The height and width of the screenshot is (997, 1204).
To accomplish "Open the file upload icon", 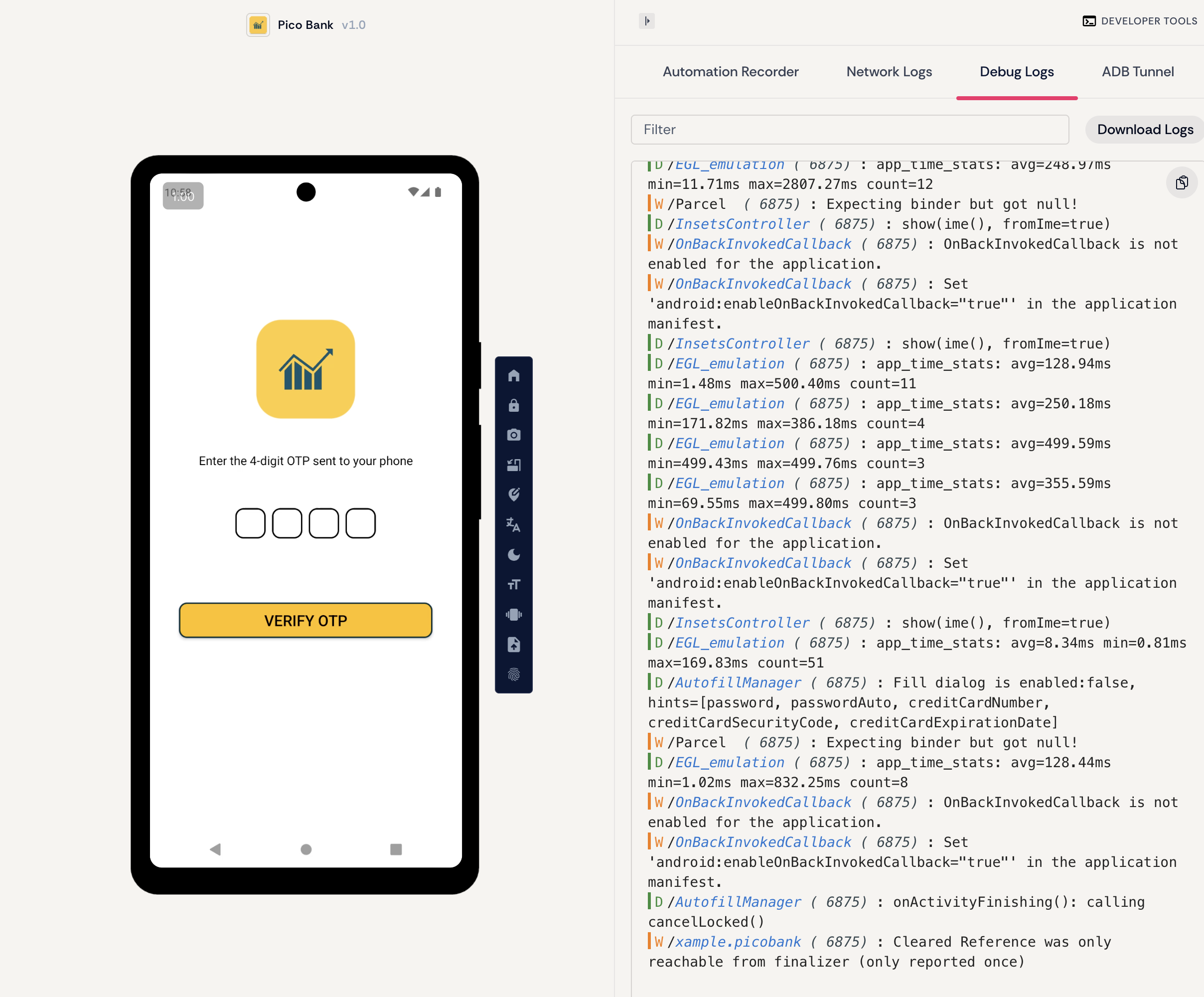I will coord(514,645).
